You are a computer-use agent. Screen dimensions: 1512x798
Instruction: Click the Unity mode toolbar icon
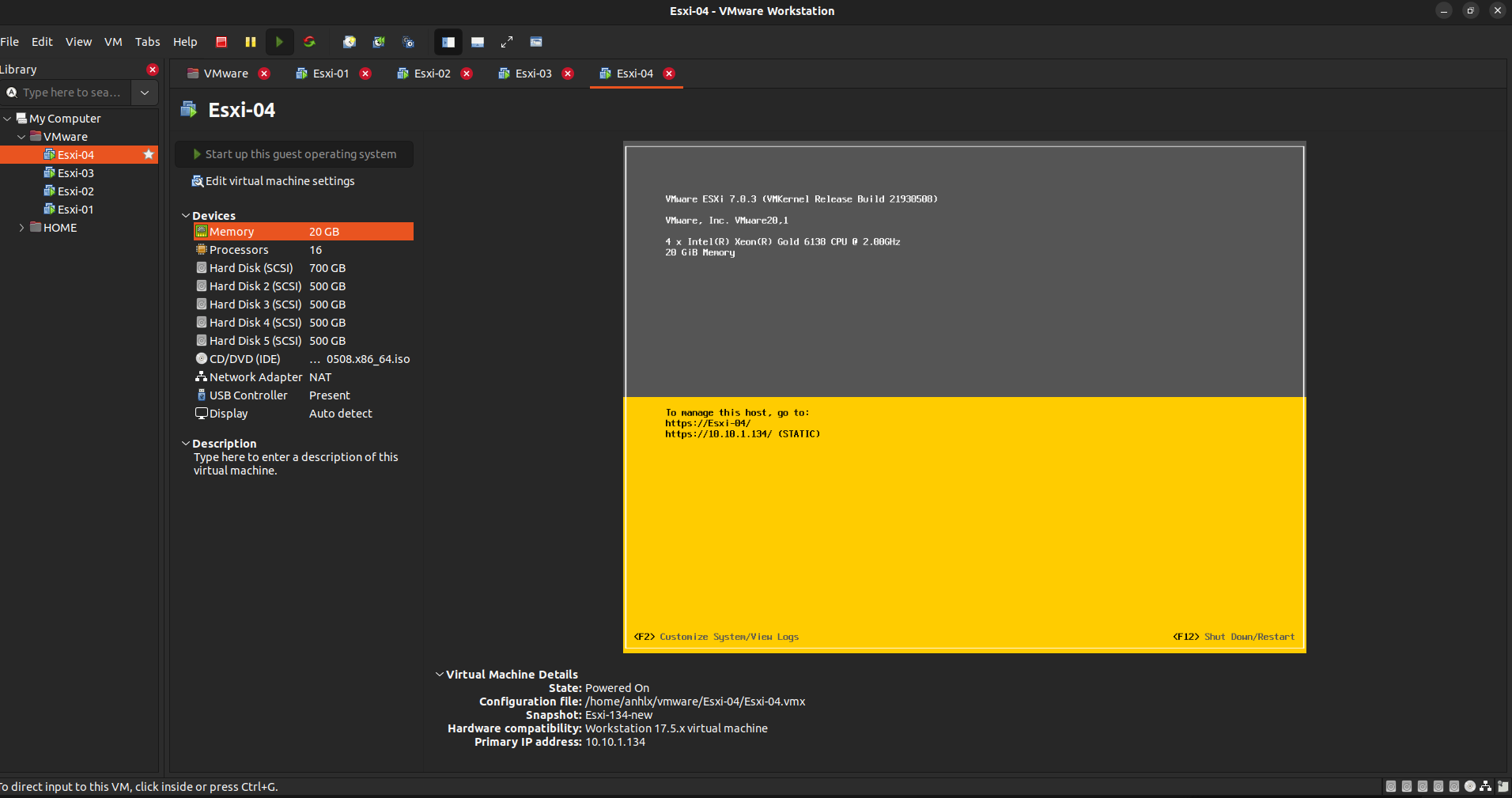(536, 42)
